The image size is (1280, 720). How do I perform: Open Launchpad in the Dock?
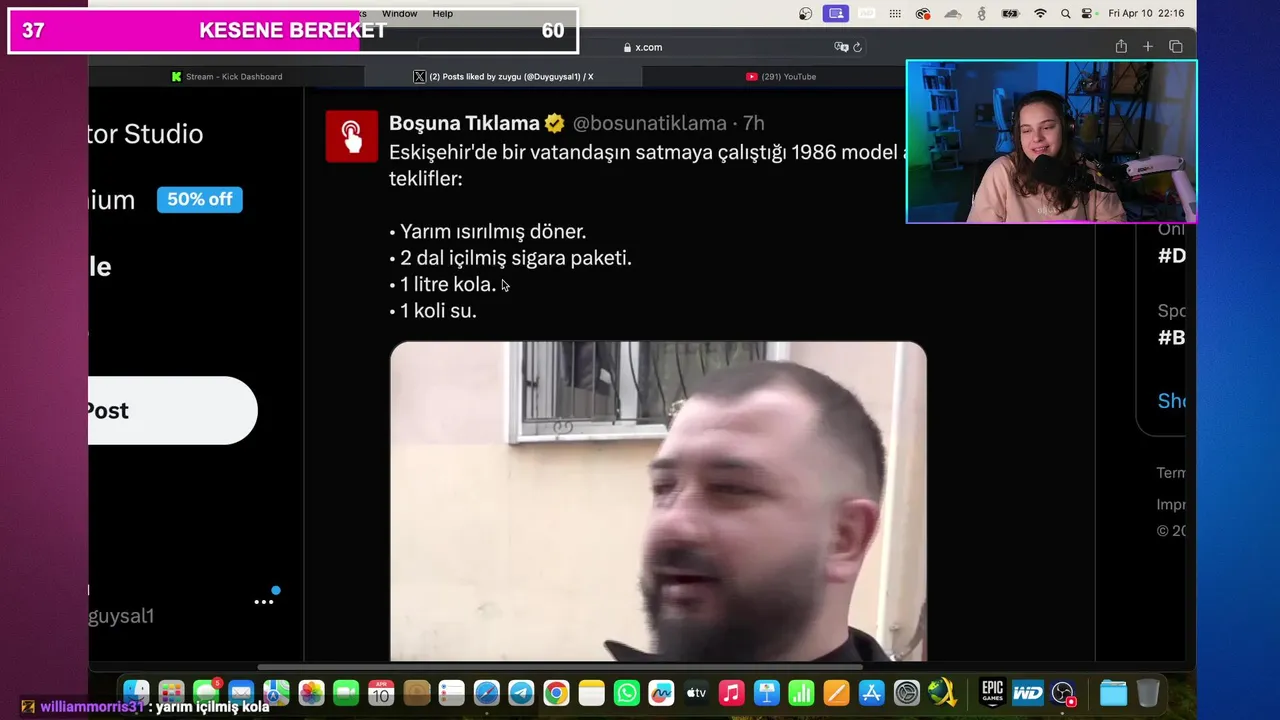pos(171,693)
